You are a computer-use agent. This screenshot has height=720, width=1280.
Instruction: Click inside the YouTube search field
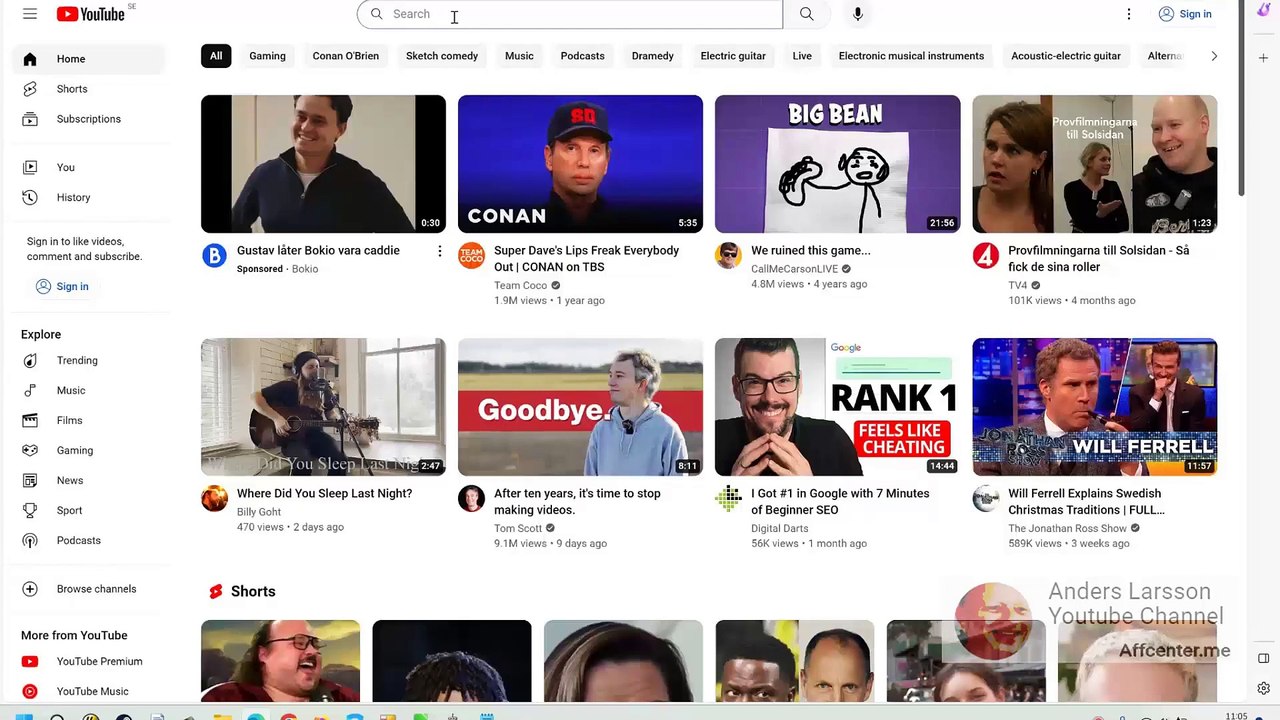[570, 14]
